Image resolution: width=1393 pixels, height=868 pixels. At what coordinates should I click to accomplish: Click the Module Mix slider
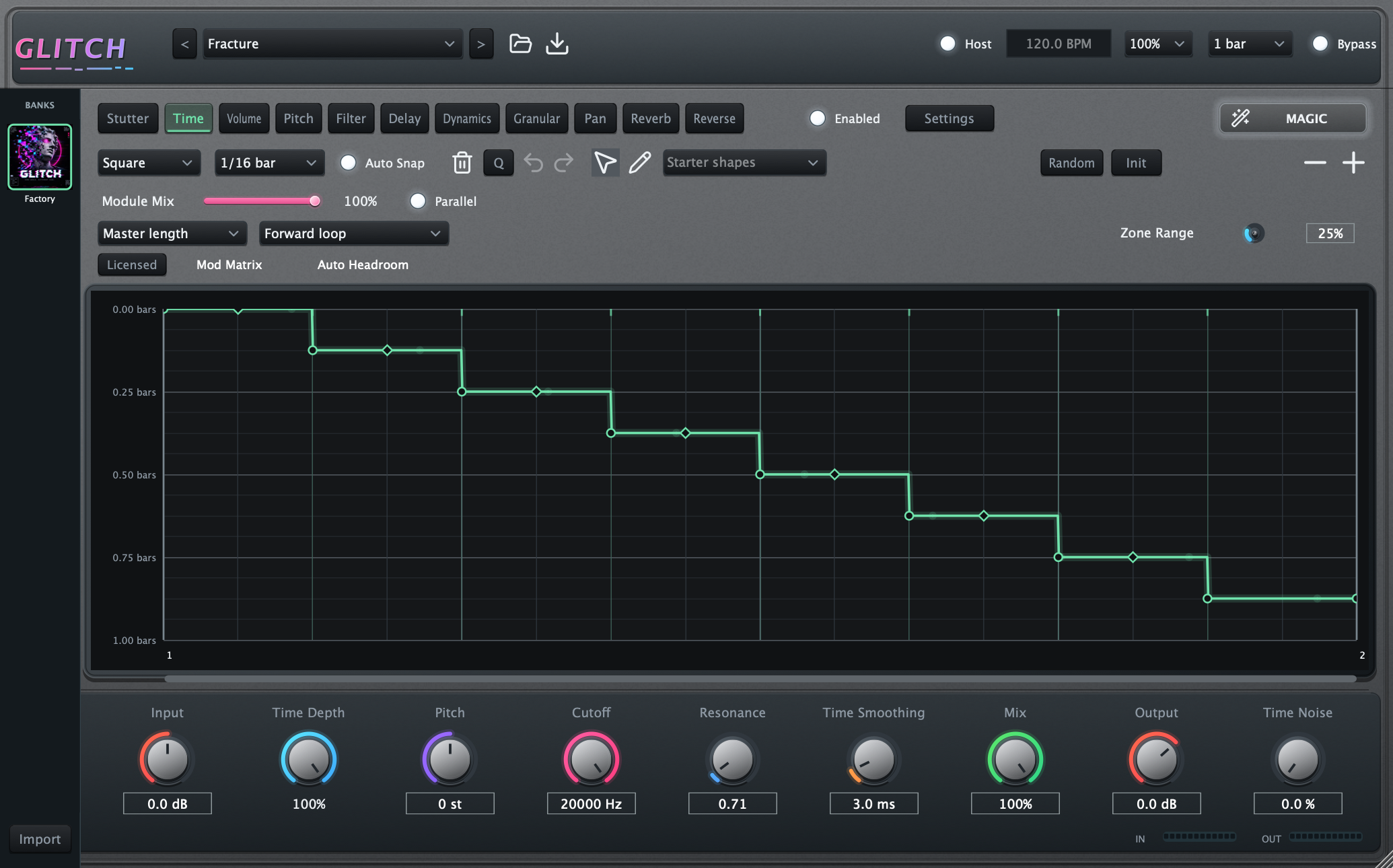pos(262,201)
